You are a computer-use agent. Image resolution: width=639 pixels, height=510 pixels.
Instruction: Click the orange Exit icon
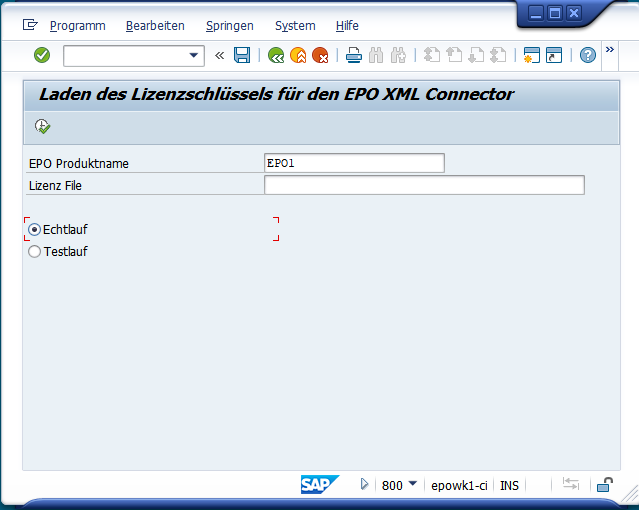point(298,55)
